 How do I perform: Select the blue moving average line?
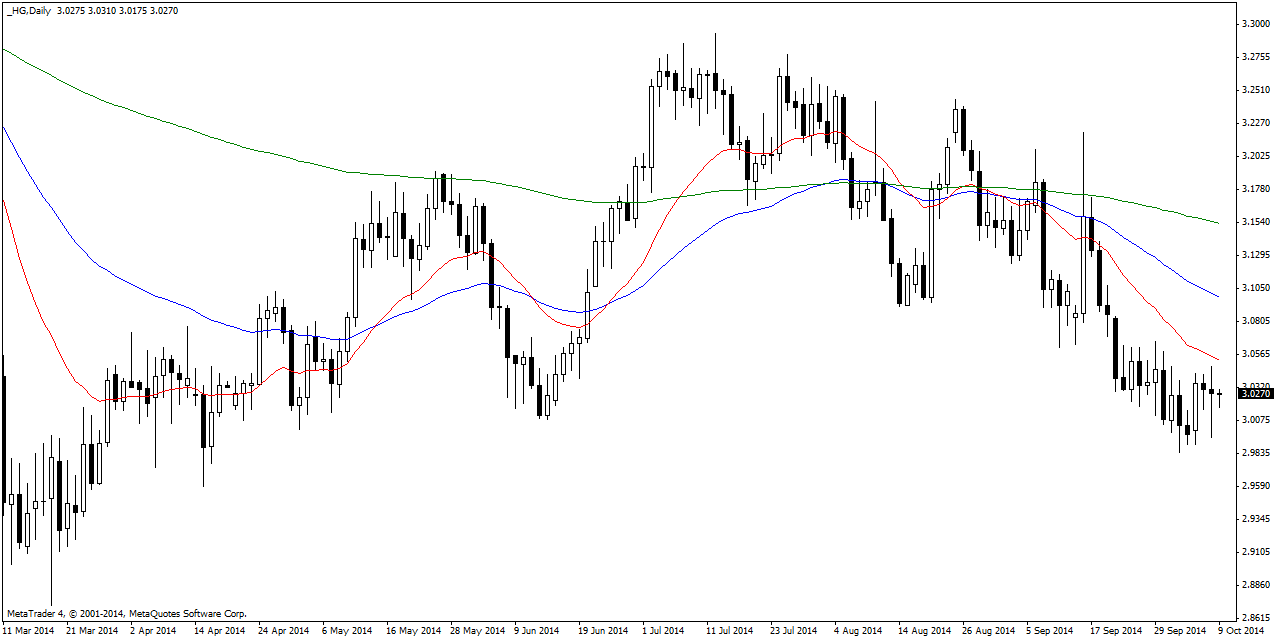[150, 296]
